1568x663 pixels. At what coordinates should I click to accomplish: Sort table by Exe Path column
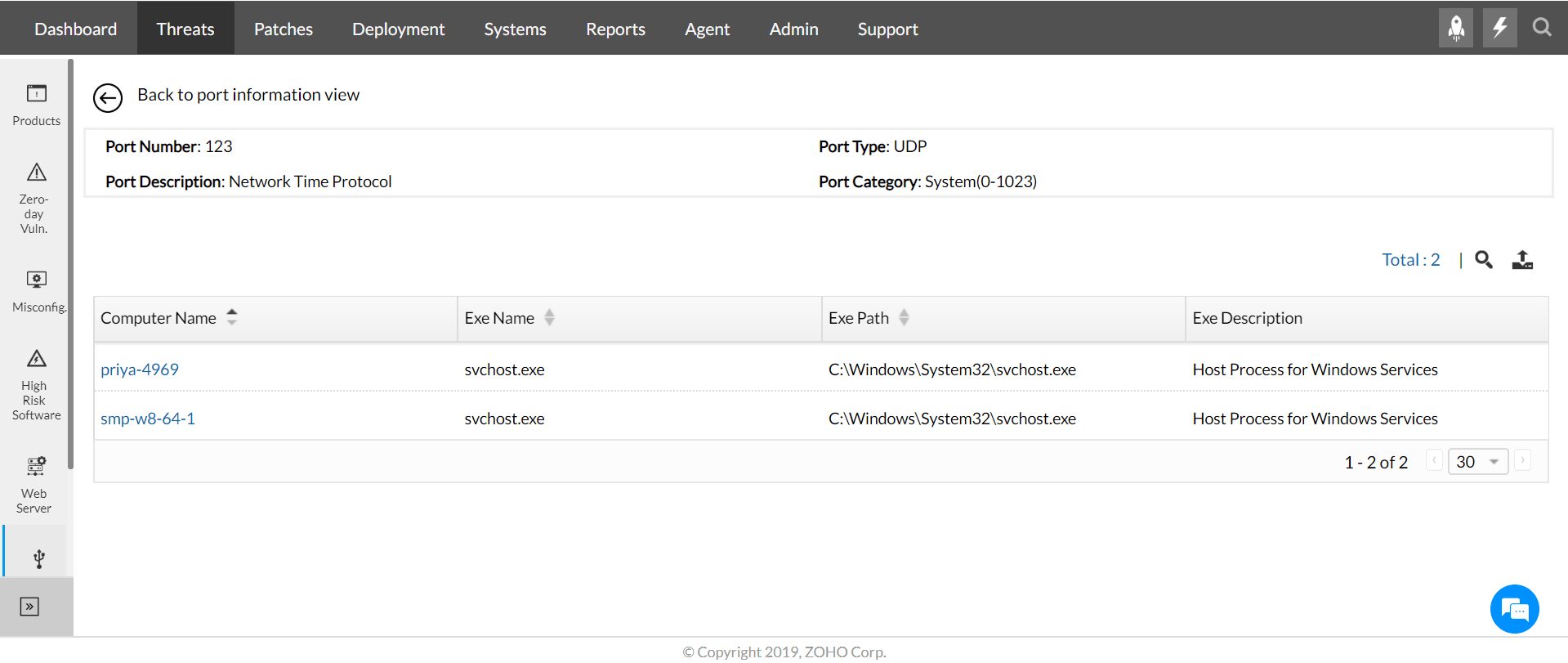[x=904, y=317]
